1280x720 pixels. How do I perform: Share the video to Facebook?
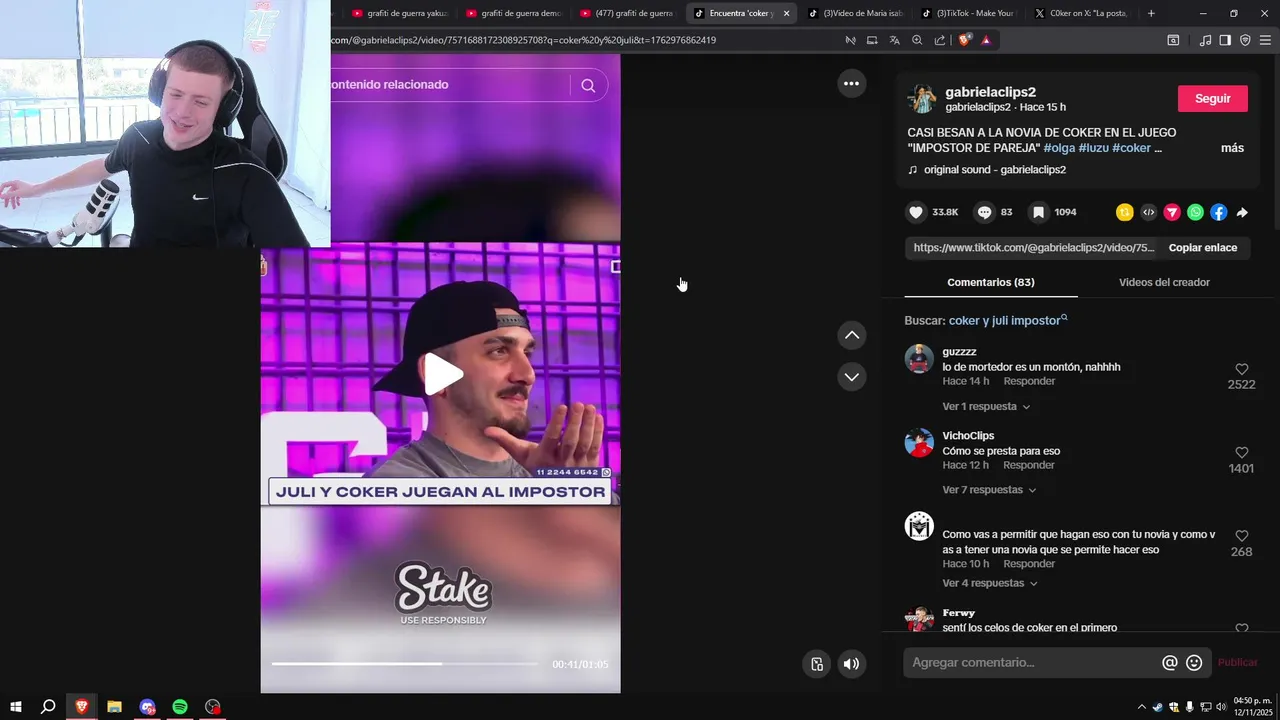point(1218,212)
